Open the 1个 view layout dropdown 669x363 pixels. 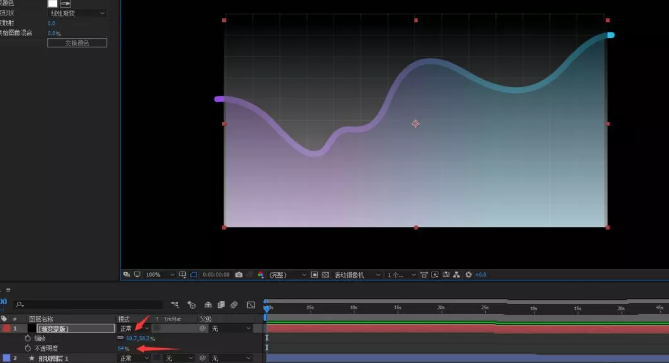pyautogui.click(x=401, y=275)
